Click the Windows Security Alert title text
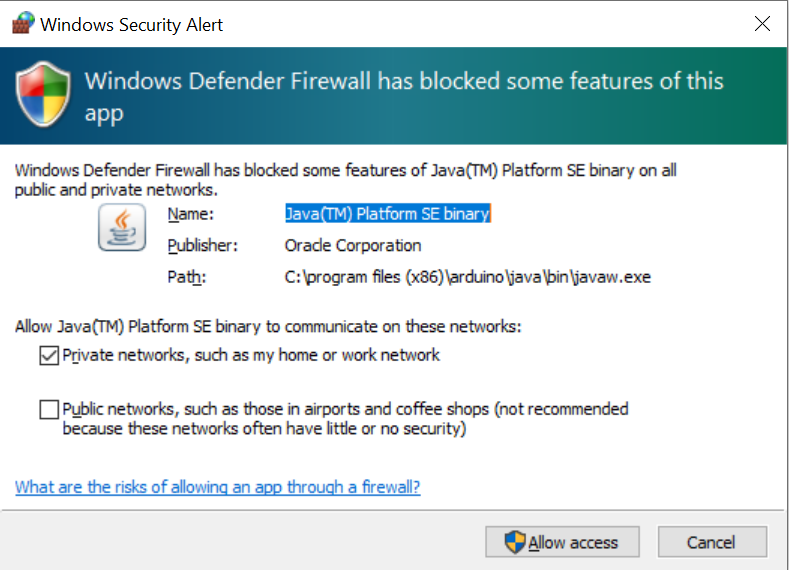789x570 pixels. point(131,25)
